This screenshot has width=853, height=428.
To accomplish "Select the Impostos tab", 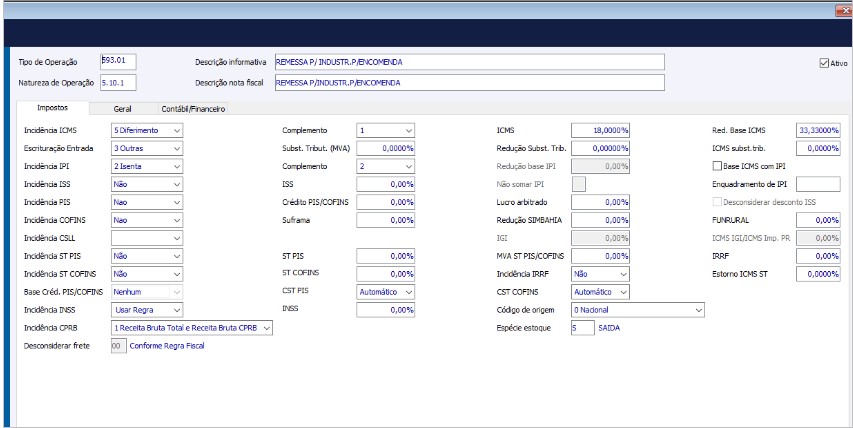I will pyautogui.click(x=52, y=108).
